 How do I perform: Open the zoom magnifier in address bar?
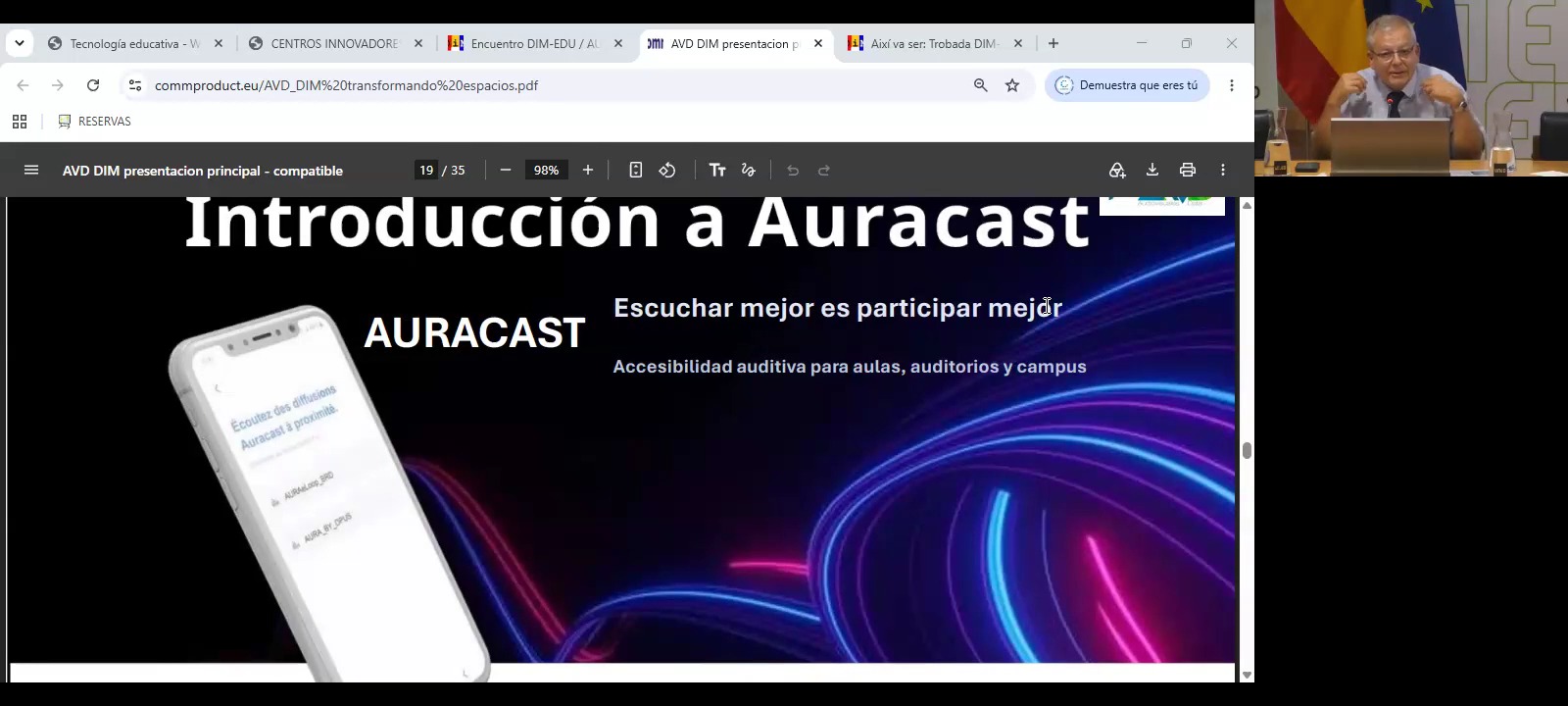981,85
